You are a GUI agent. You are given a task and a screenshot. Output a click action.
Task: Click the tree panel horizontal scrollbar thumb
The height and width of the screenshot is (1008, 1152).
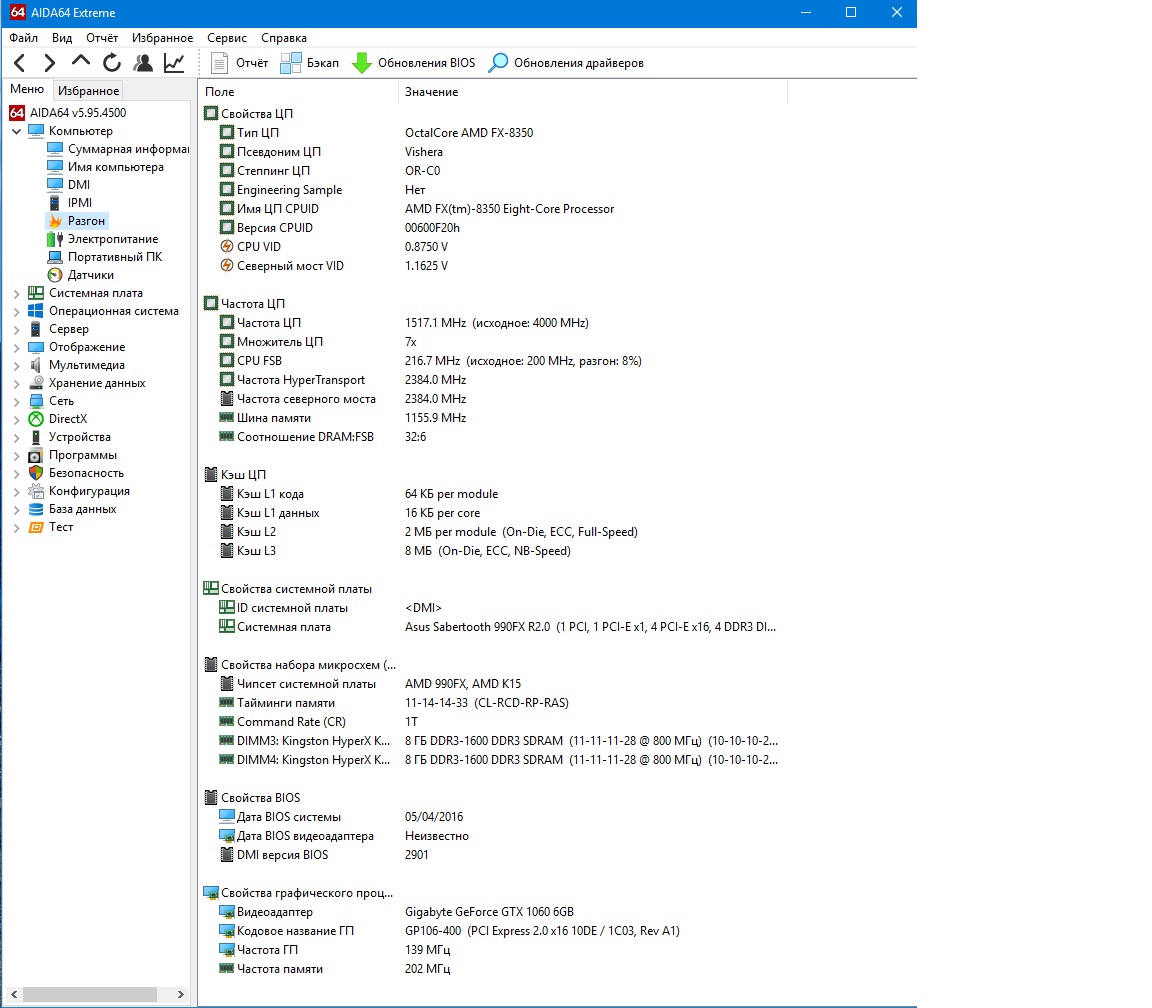[90, 994]
